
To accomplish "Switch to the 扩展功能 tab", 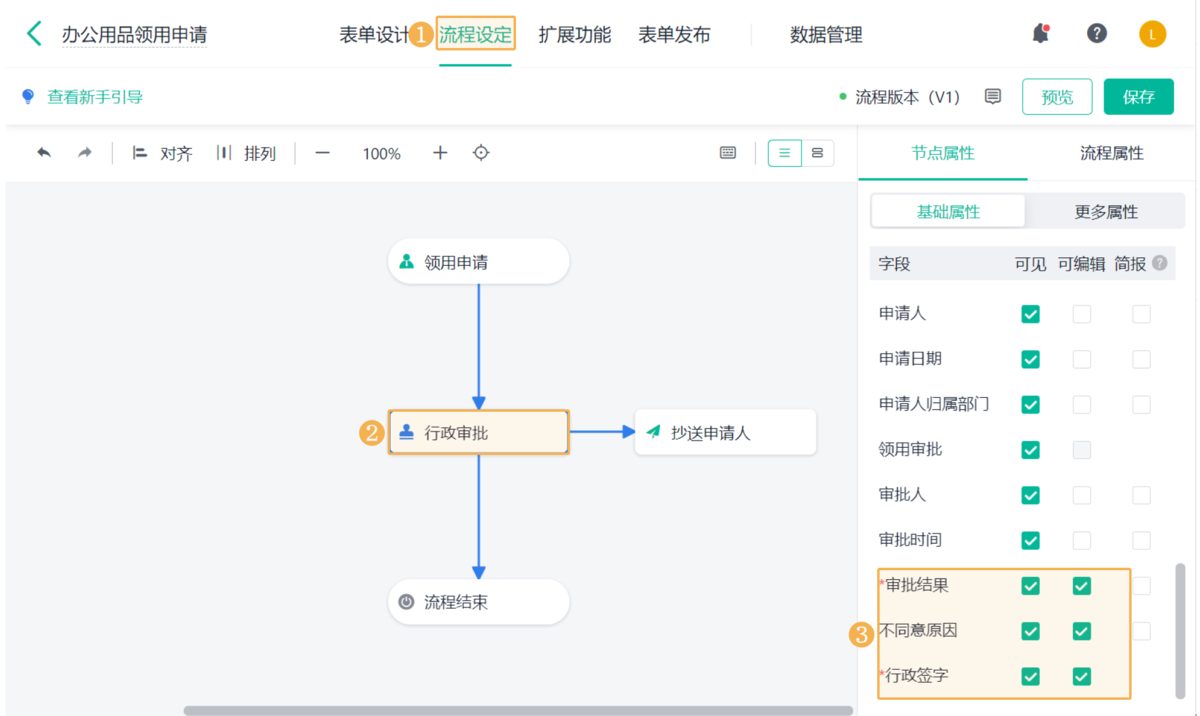I will (x=575, y=33).
